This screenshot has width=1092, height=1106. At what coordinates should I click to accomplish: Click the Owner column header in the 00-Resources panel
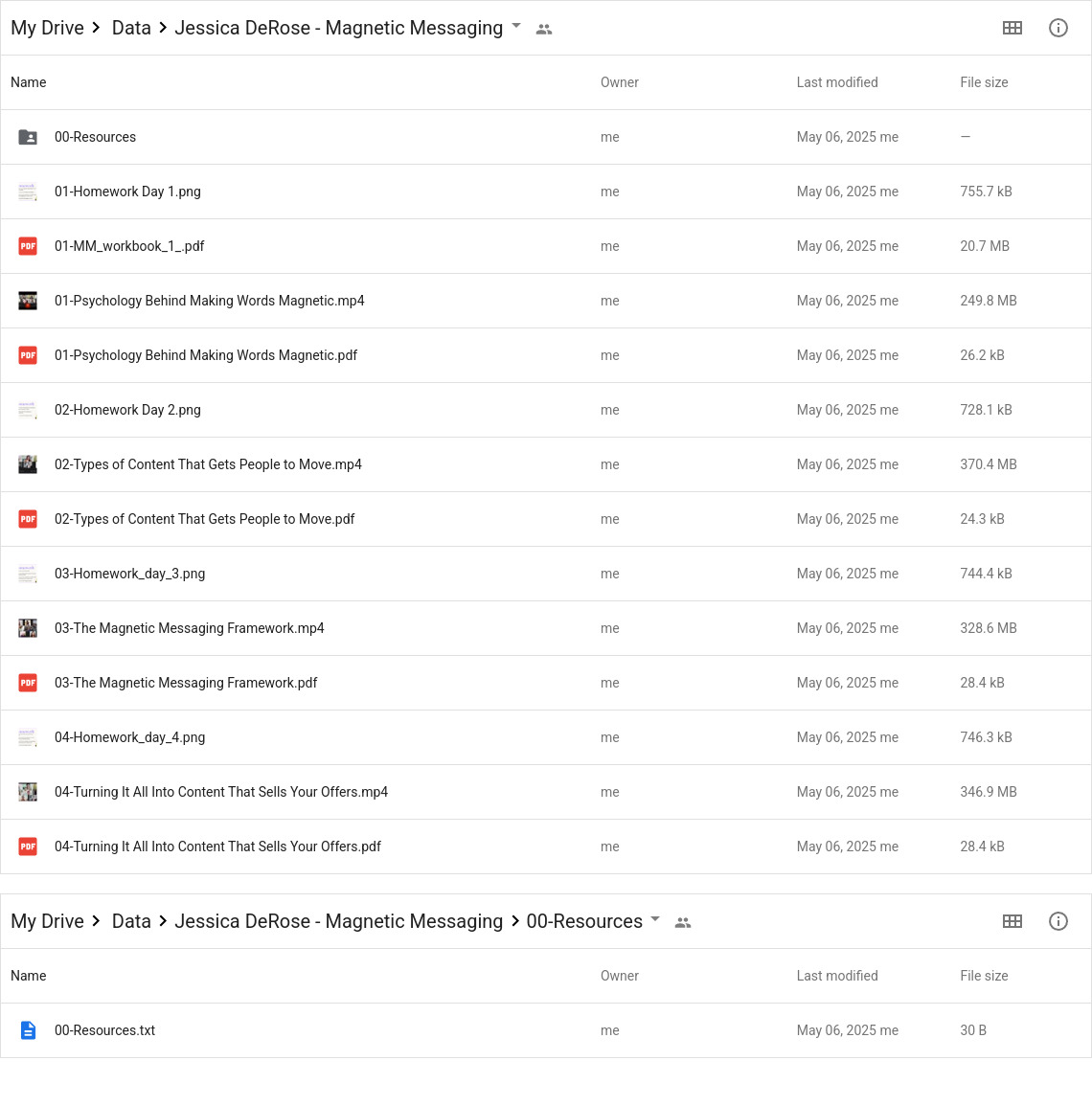point(620,976)
